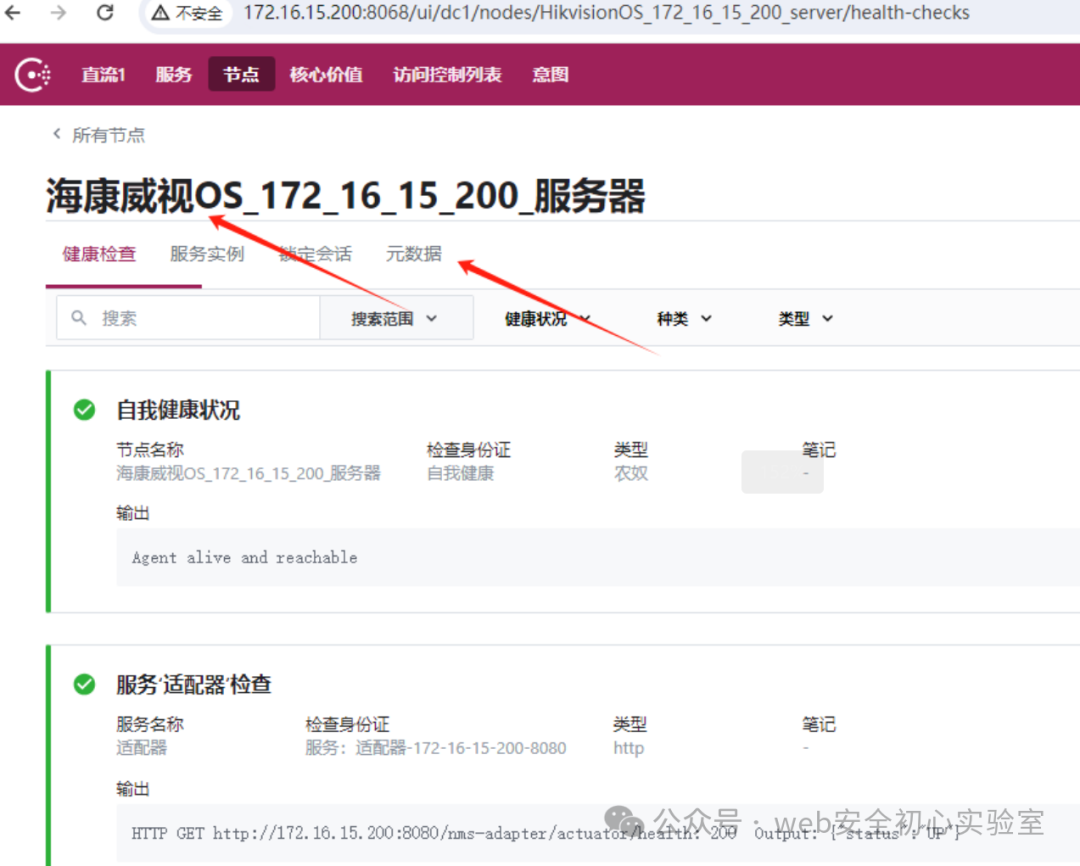Click the search magnifier icon
This screenshot has width=1080, height=866.
coord(79,318)
